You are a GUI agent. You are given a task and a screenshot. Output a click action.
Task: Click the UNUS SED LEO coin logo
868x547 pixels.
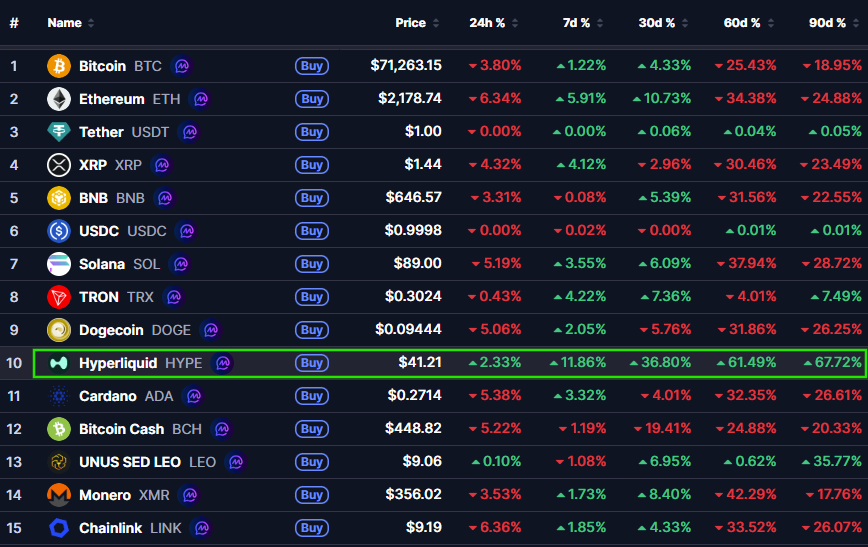59,462
